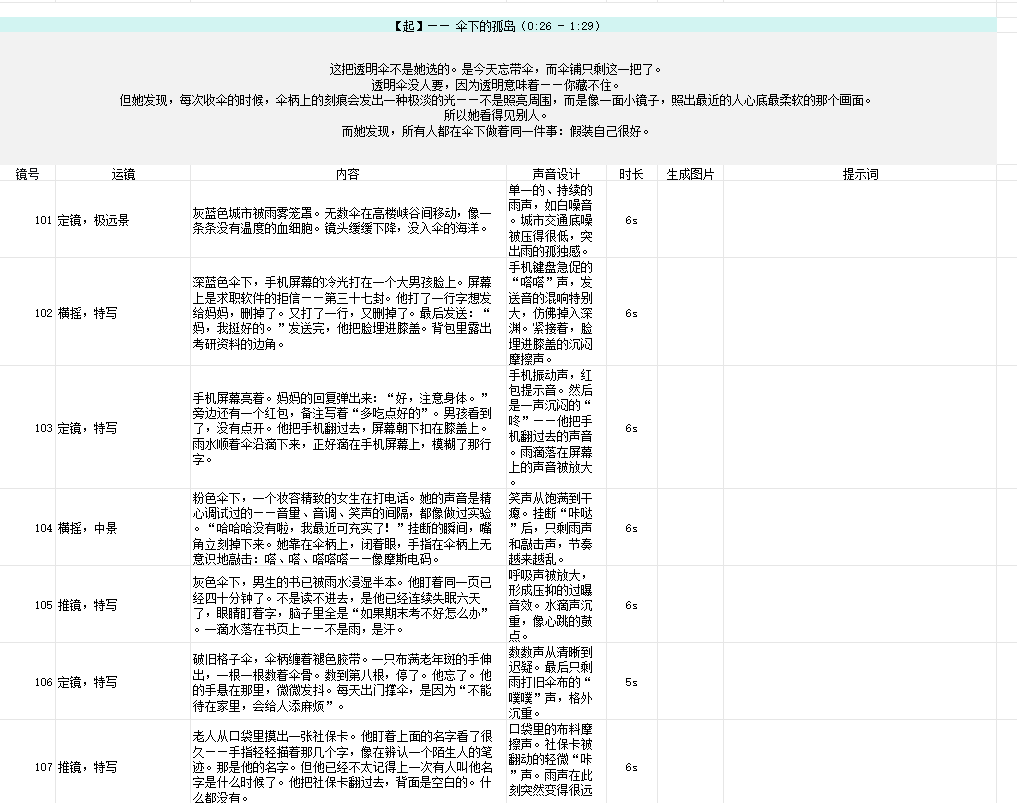Select shot number cell 103
Image resolution: width=1017 pixels, height=803 pixels.
[27, 428]
